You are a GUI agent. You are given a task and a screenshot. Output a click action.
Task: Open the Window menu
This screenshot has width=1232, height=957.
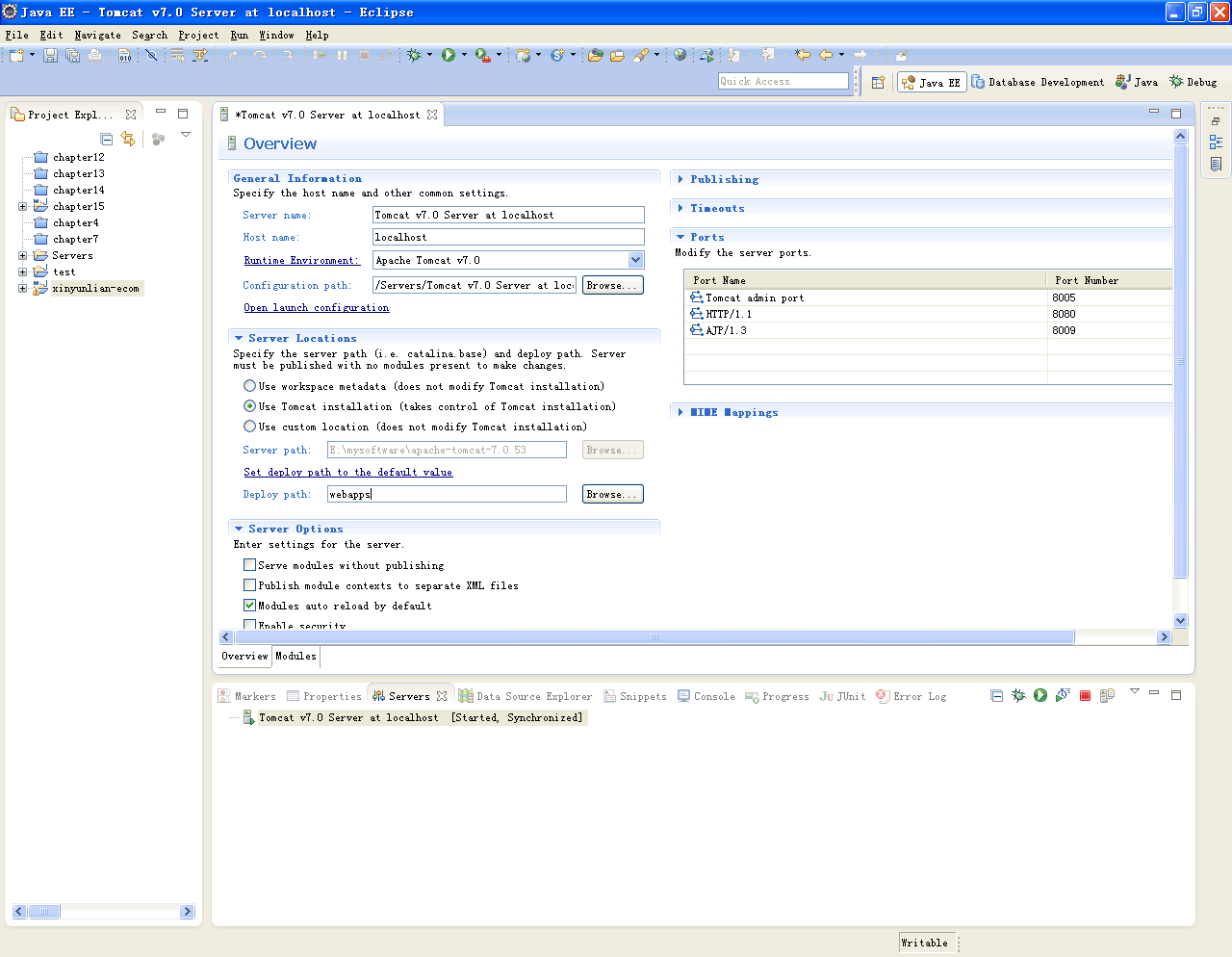276,35
